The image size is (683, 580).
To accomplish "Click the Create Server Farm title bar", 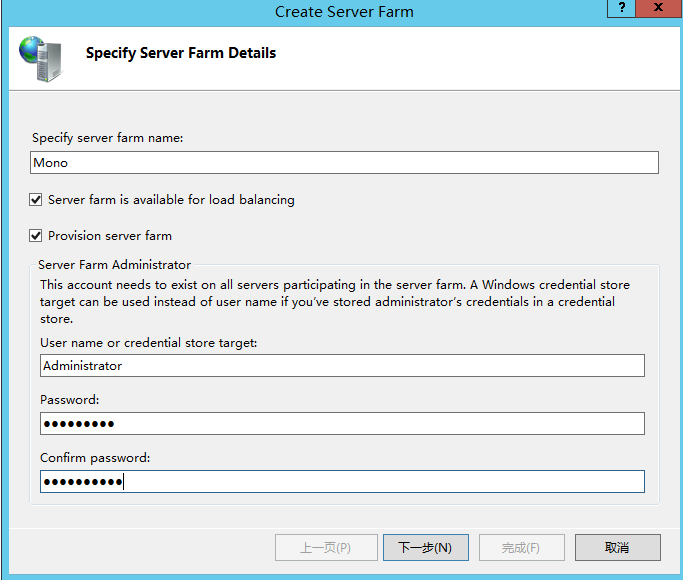I will pos(343,12).
